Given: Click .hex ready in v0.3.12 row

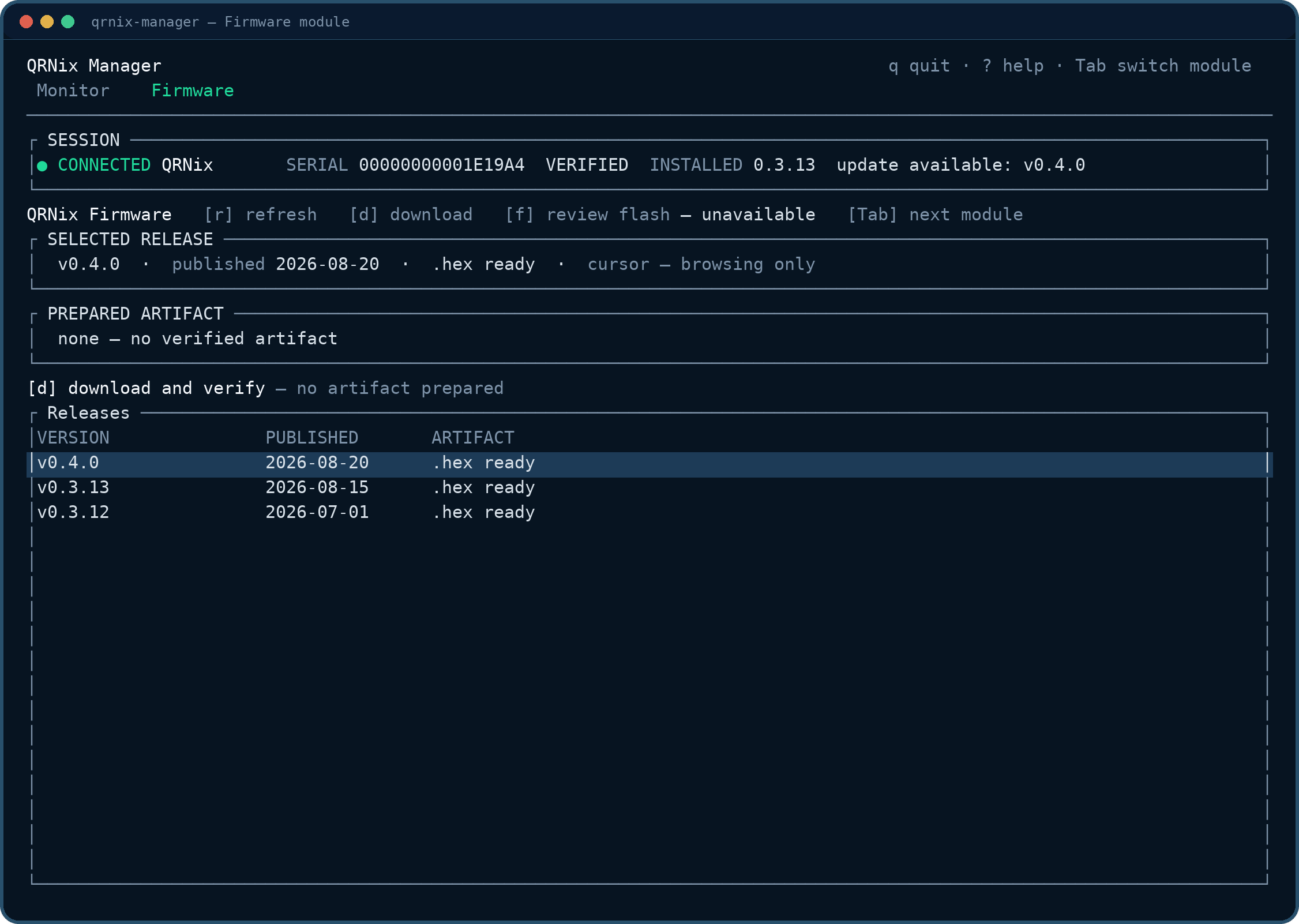Looking at the screenshot, I should tap(484, 512).
